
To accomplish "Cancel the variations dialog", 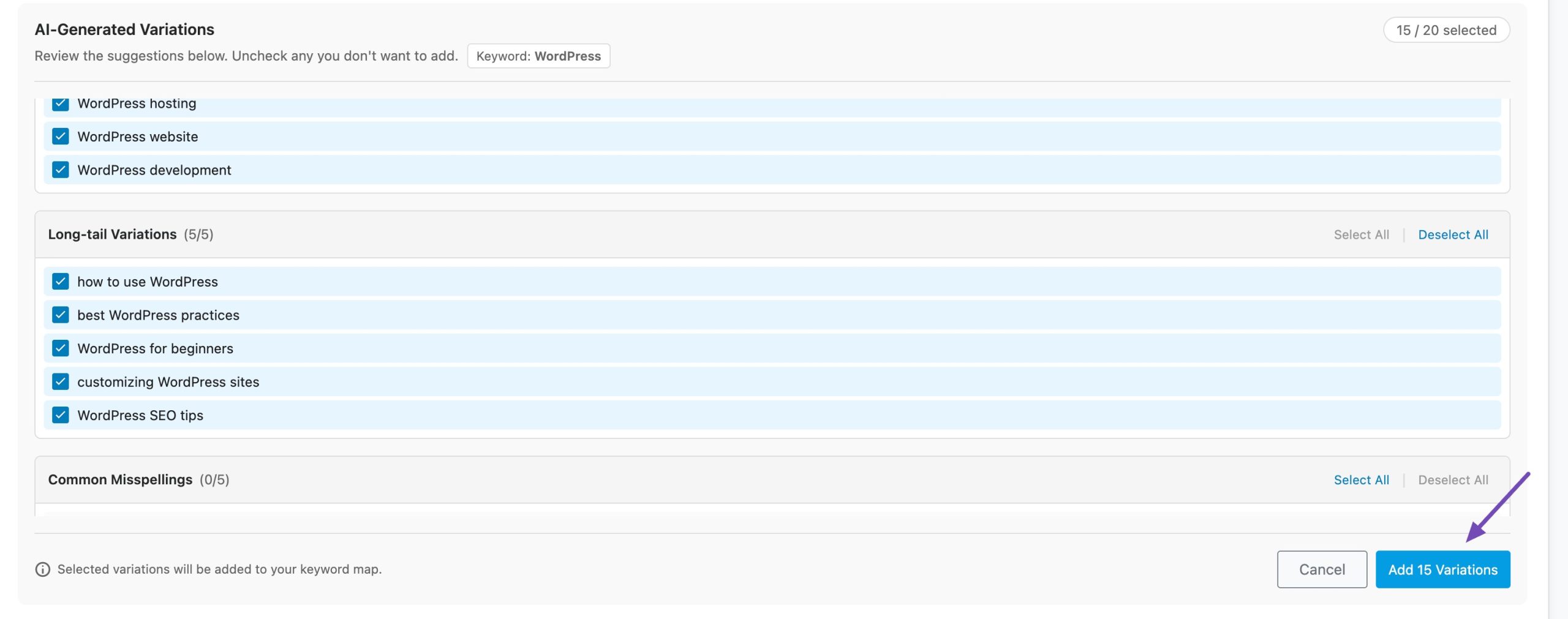I will point(1321,569).
